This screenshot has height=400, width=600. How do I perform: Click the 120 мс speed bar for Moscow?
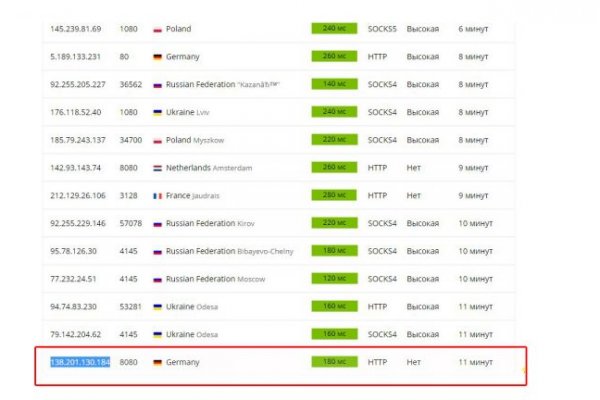334,280
